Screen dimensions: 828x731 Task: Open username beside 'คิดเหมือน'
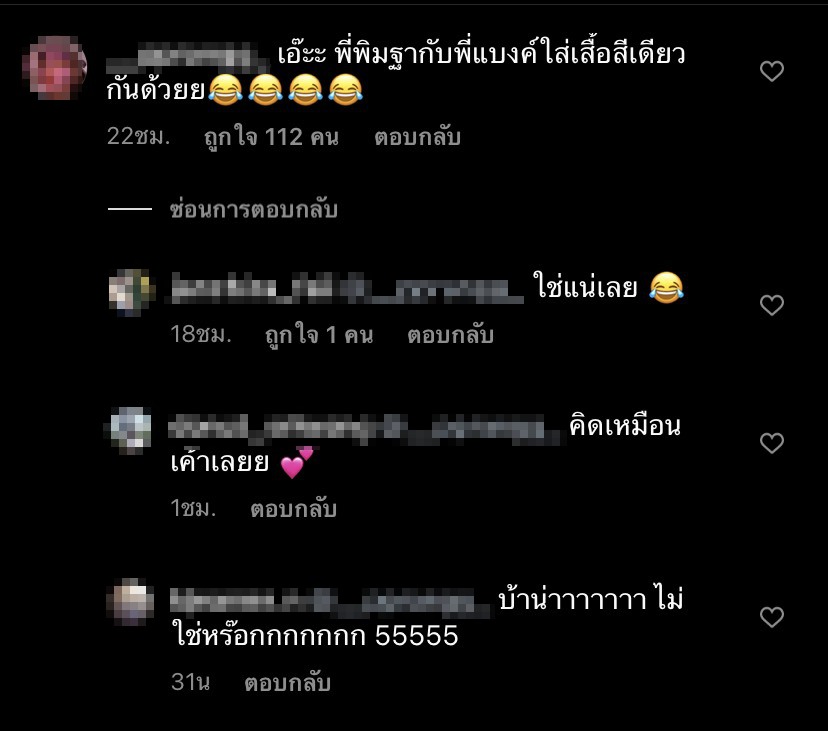[365, 429]
